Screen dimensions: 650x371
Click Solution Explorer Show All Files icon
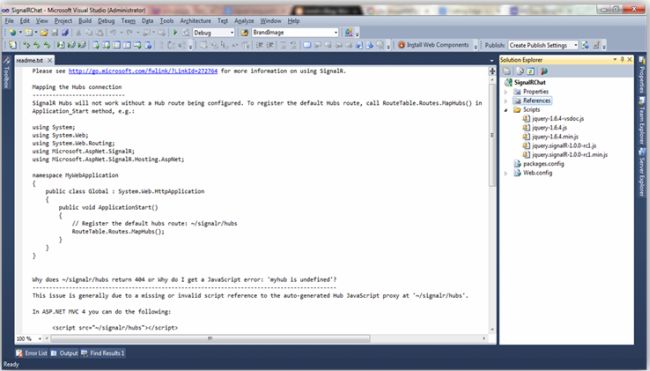(x=519, y=71)
